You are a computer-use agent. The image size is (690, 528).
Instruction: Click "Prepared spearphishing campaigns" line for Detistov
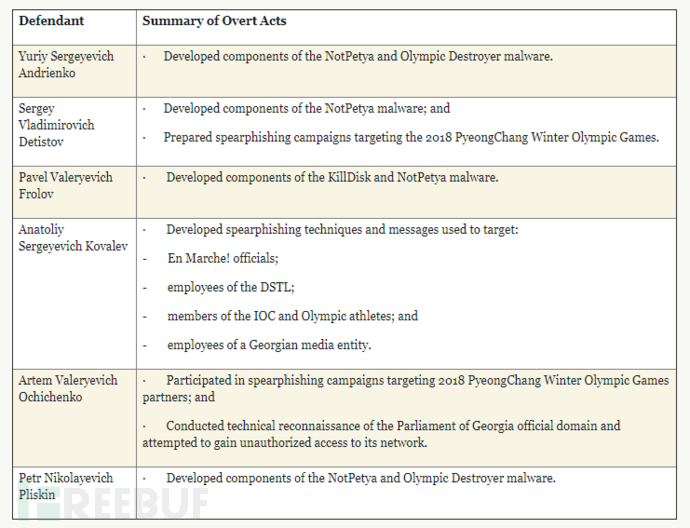coord(410,137)
